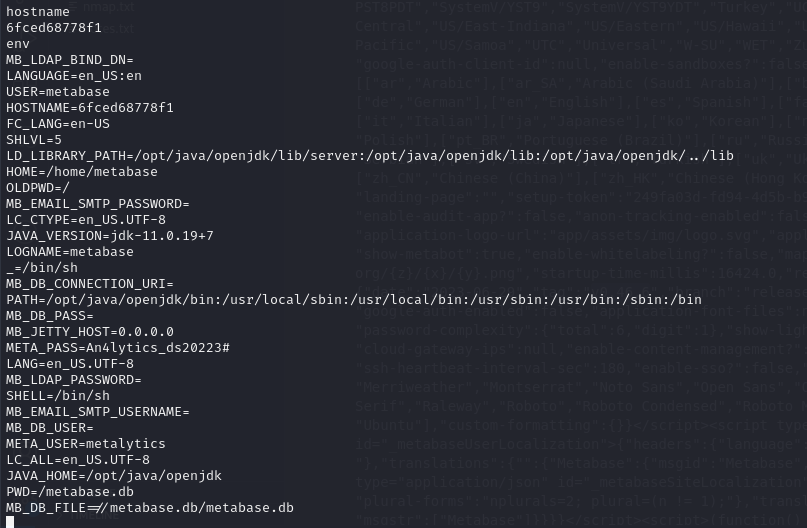Click the HOME=/home/metabase line
807x528 pixels.
coord(82,171)
